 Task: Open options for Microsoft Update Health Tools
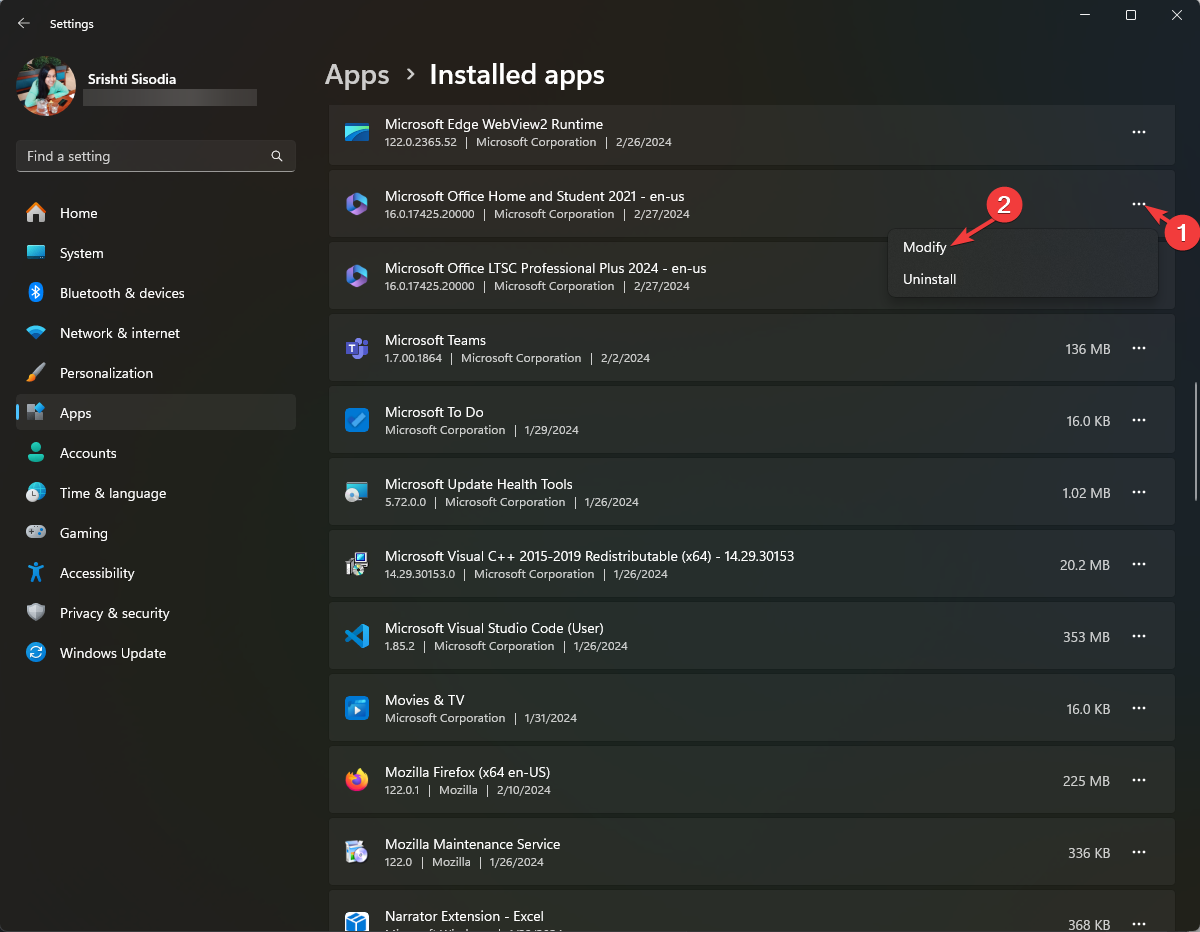[1138, 492]
